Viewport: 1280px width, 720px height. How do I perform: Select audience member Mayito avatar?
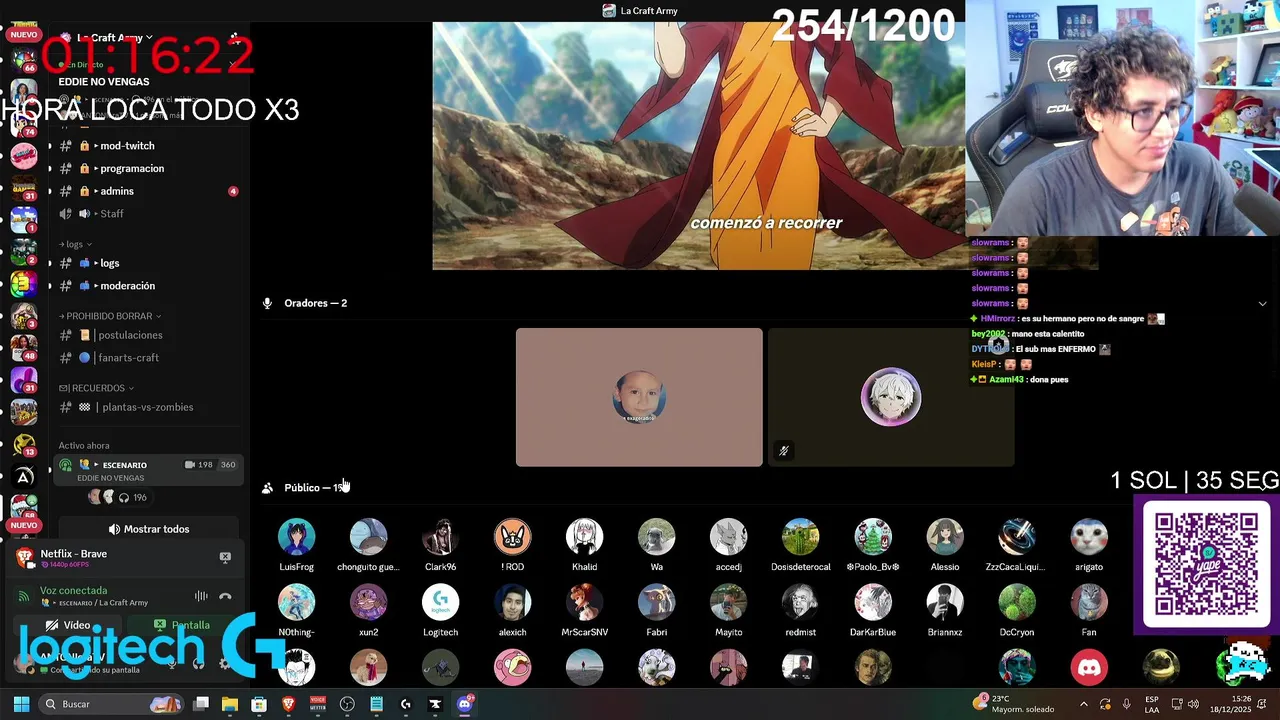pyautogui.click(x=728, y=603)
